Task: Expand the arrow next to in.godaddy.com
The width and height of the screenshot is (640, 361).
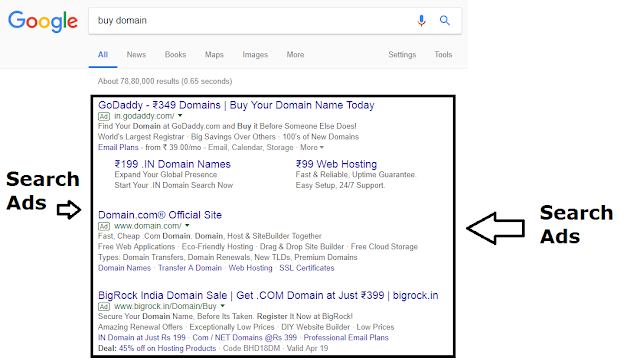Action: pyautogui.click(x=180, y=116)
